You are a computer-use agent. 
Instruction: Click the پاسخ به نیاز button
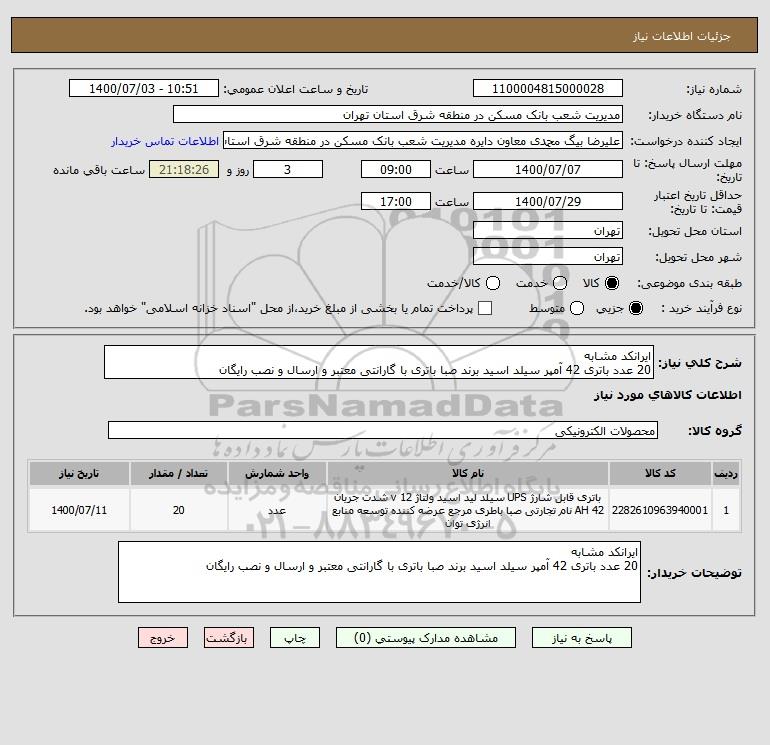[581, 637]
